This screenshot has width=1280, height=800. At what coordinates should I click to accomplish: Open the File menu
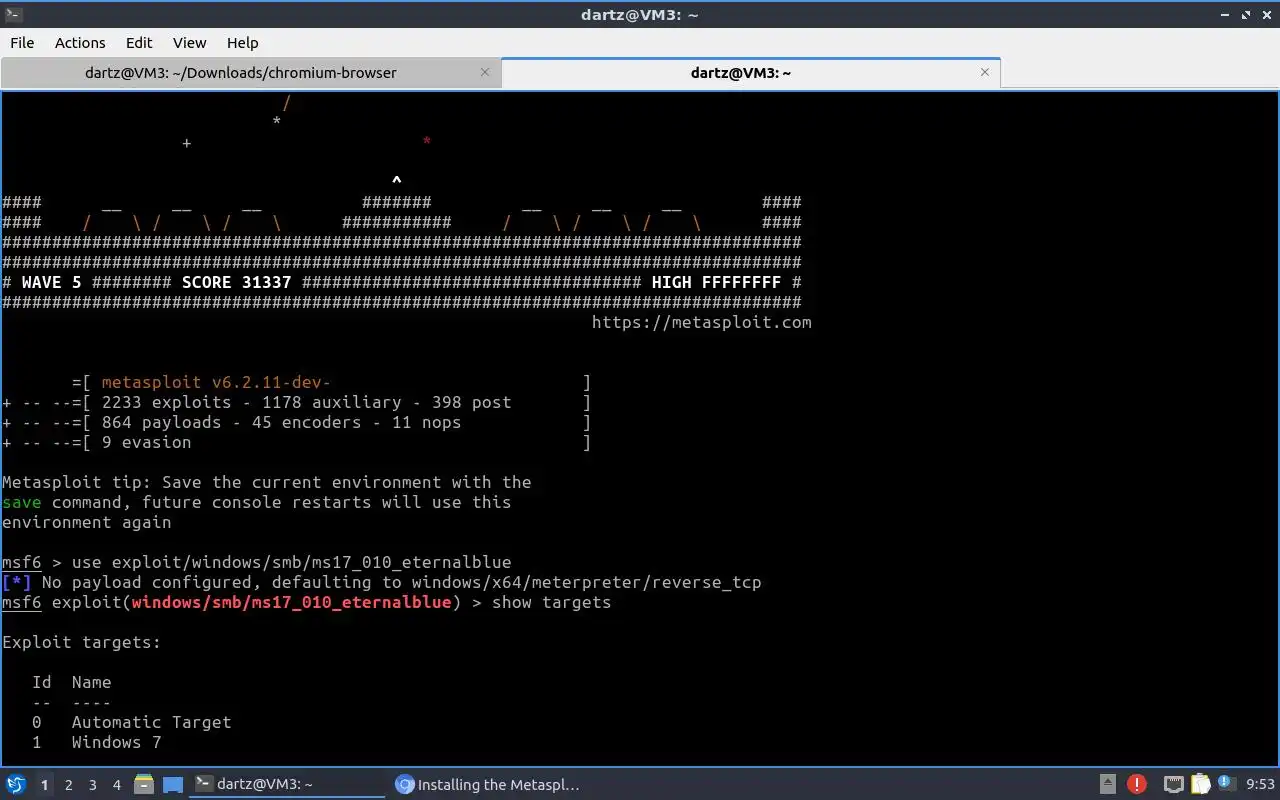[x=22, y=42]
